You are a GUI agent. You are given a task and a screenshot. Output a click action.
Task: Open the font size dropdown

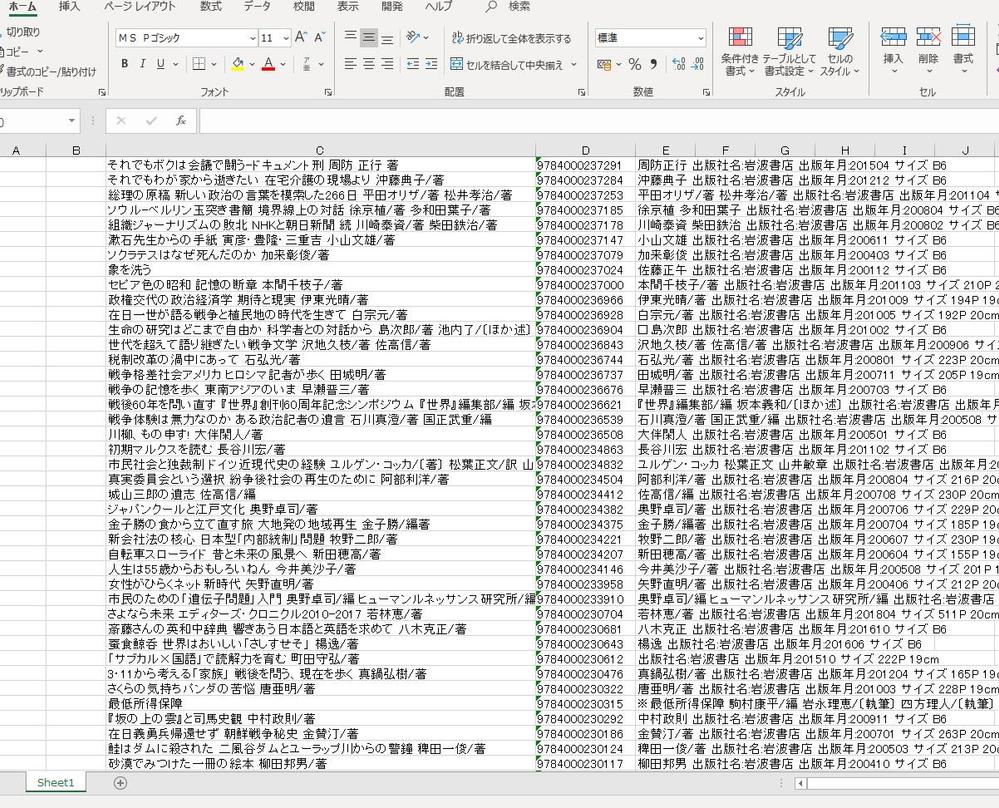[285, 38]
